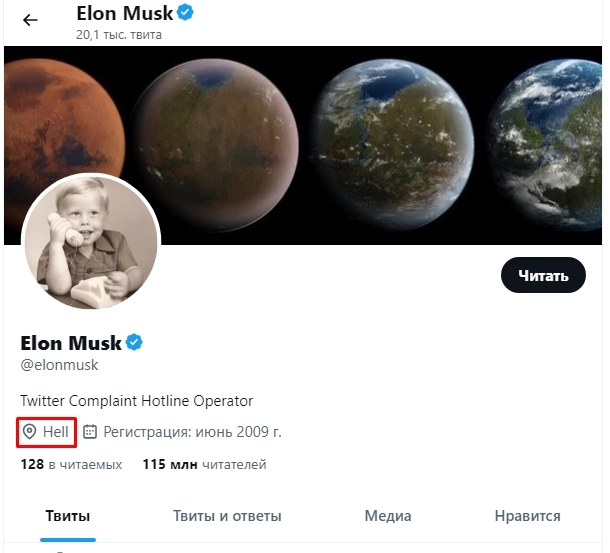This screenshot has height=553, width=610.
Task: Click the Twitter Complaint Hotline Operator bio
Action: [x=137, y=401]
